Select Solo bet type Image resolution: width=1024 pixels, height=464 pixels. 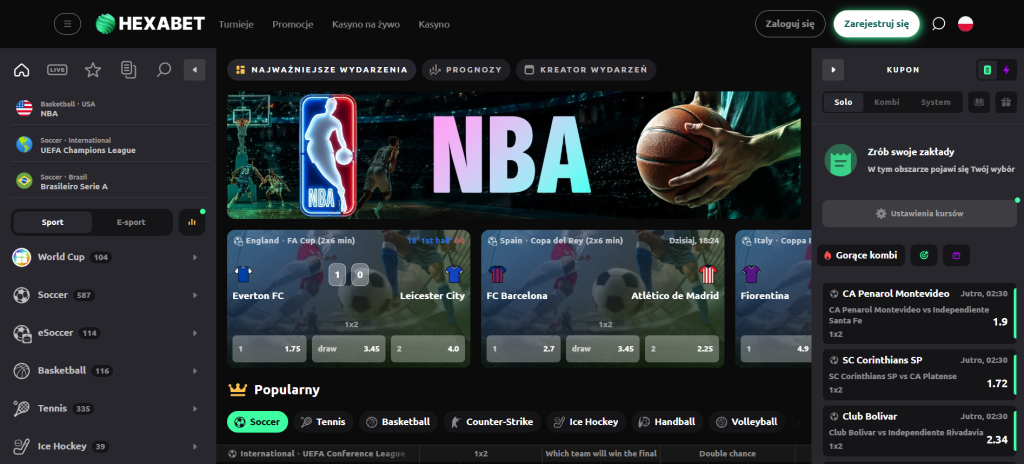[x=843, y=103]
